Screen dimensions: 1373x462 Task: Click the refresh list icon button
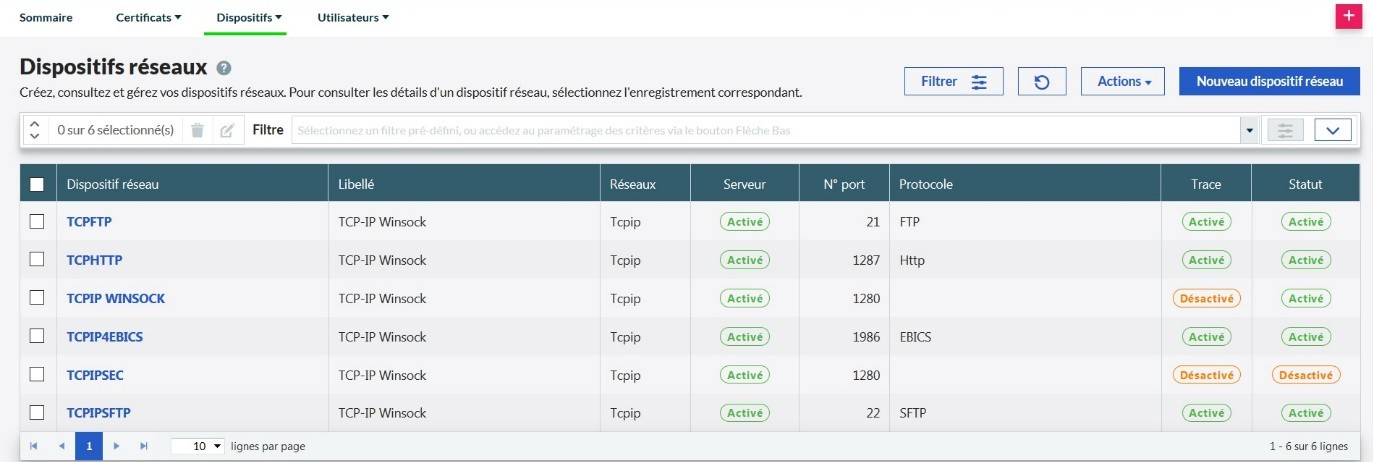[1042, 82]
